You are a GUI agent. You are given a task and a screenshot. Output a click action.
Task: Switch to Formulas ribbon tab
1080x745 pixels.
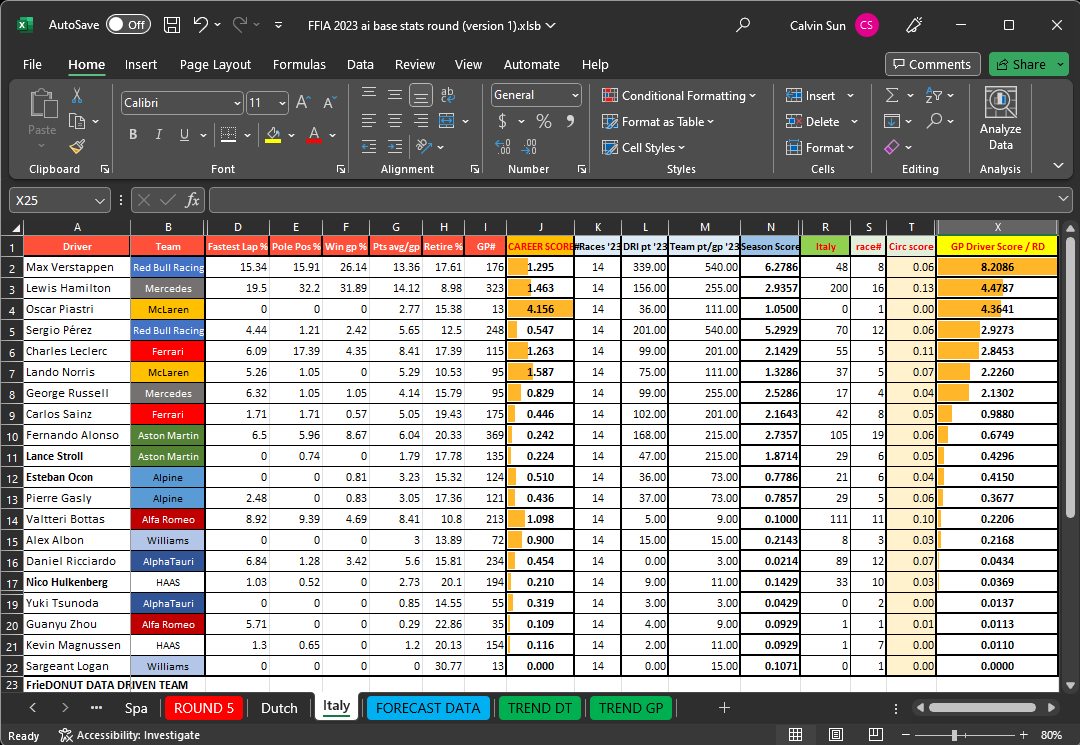click(299, 65)
